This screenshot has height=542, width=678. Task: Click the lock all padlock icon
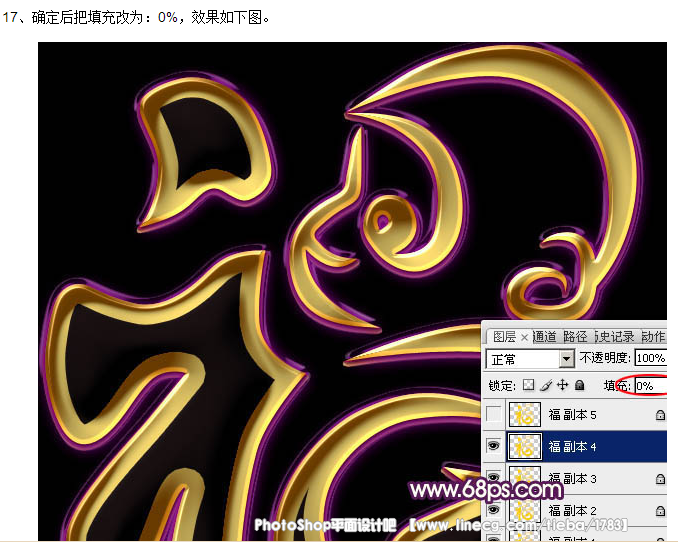(579, 385)
